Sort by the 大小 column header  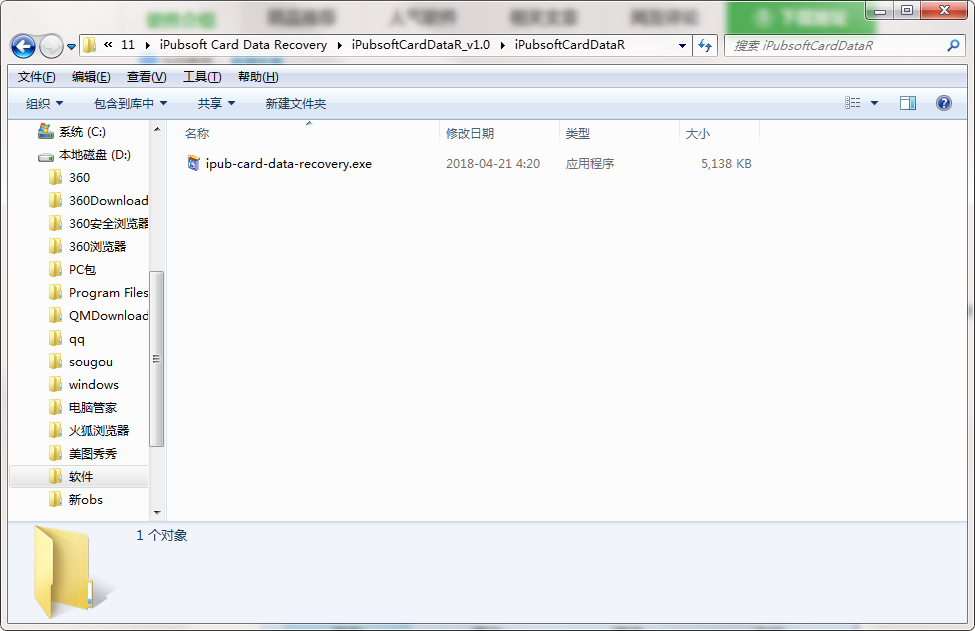(x=698, y=134)
